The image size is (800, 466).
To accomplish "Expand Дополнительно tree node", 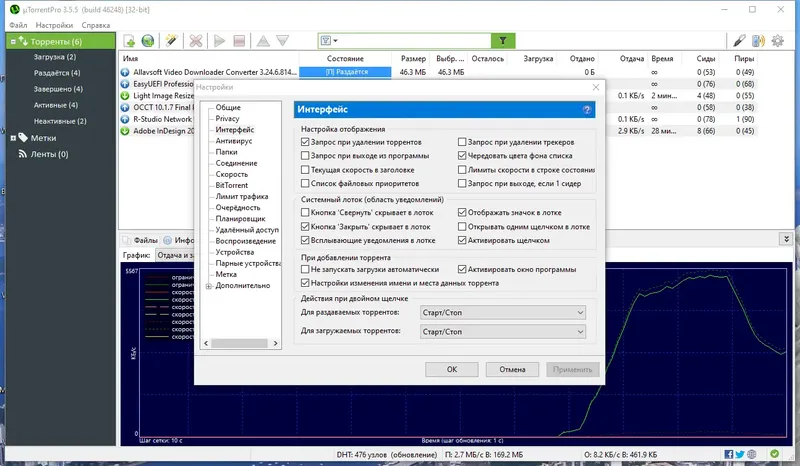I will (209, 286).
